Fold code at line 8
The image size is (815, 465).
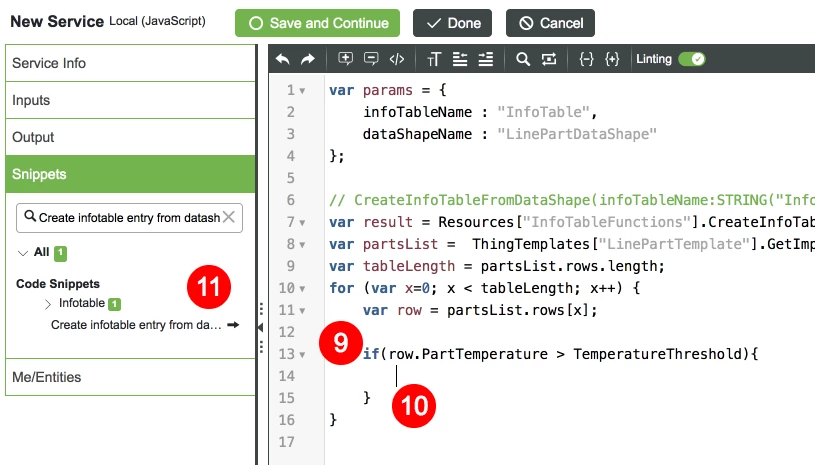(x=303, y=245)
